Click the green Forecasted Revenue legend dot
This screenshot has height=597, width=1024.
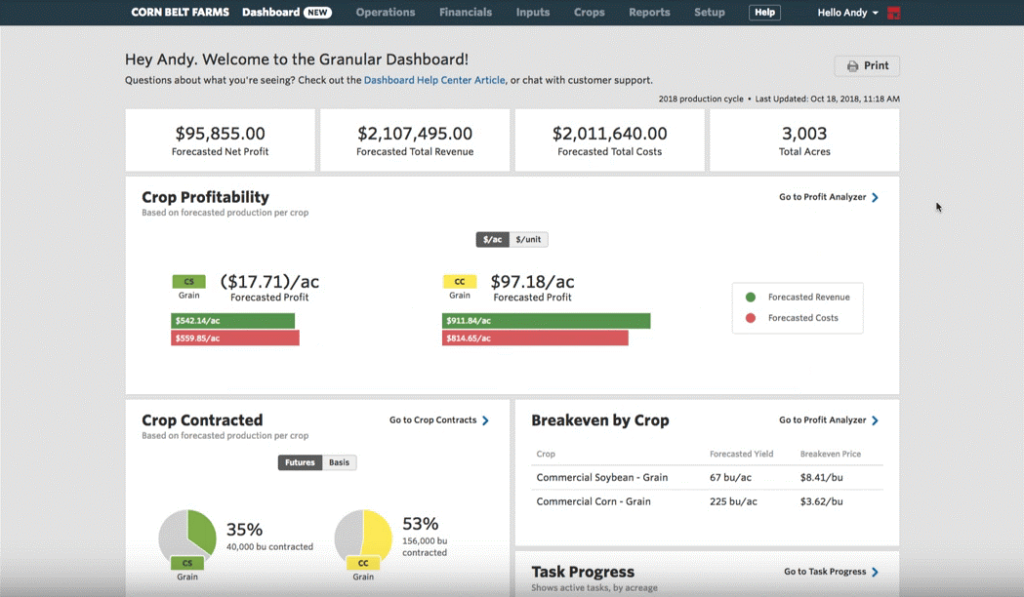pos(750,297)
